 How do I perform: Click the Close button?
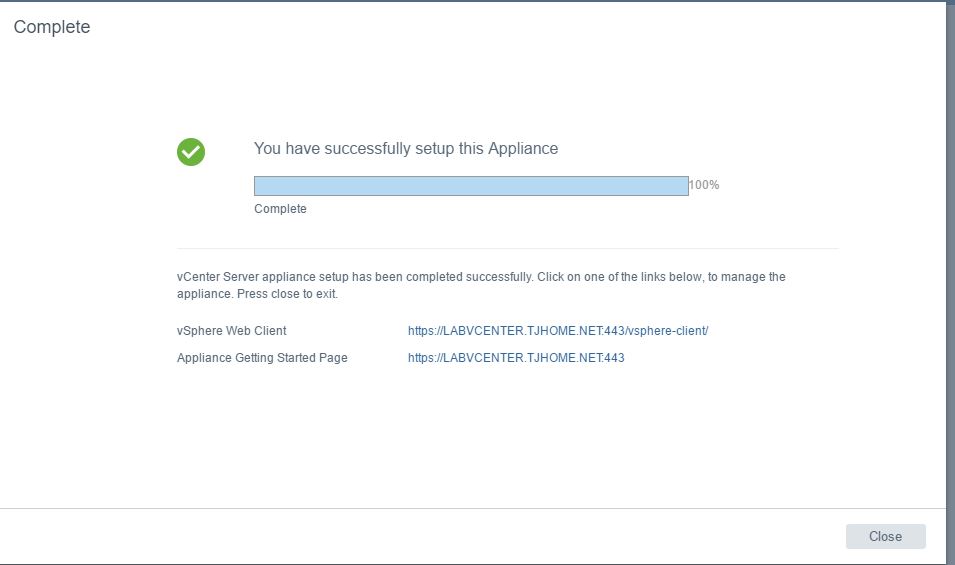pos(886,536)
